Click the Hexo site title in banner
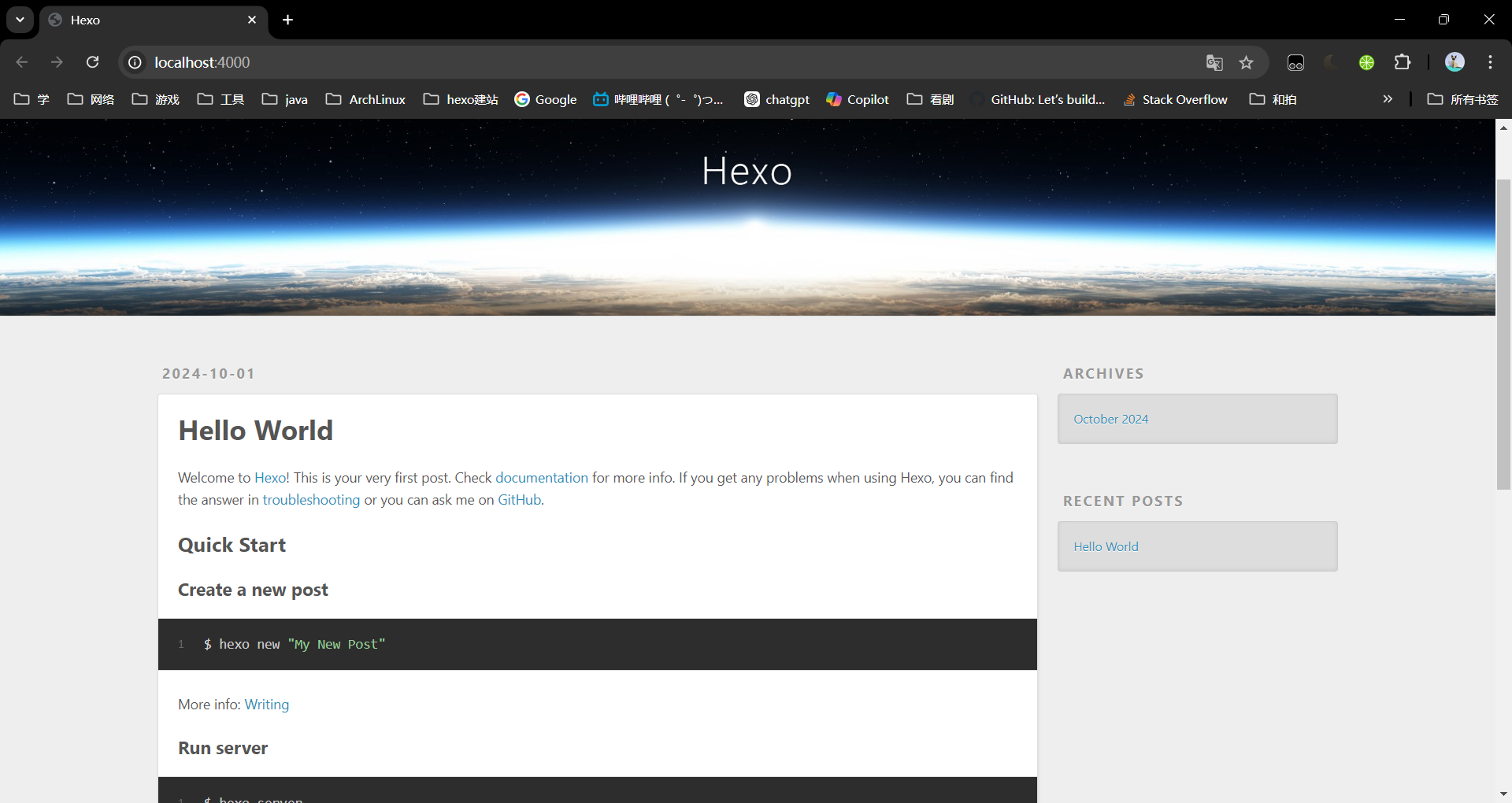1512x803 pixels. tap(747, 171)
